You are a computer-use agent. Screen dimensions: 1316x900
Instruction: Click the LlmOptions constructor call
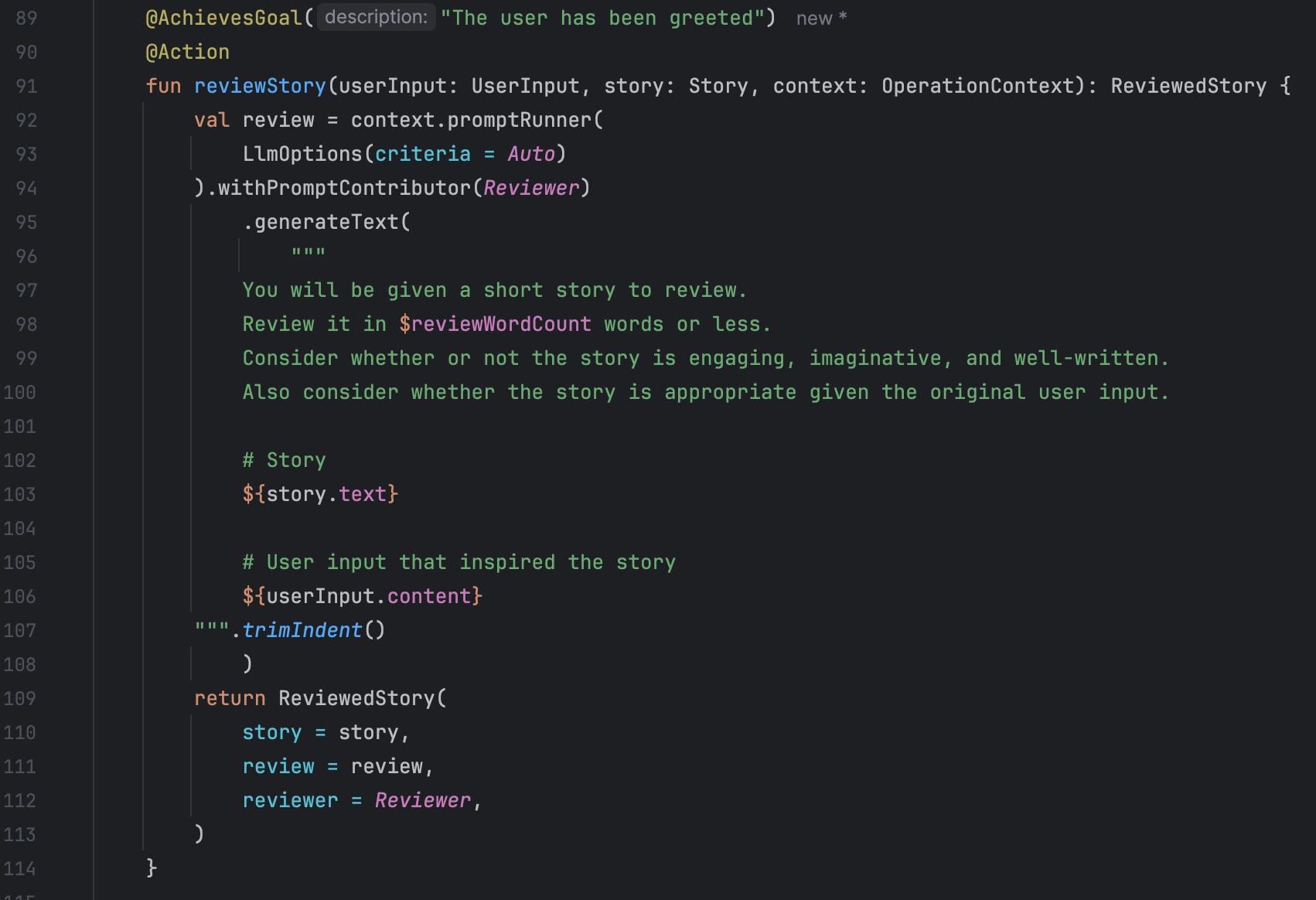click(302, 154)
